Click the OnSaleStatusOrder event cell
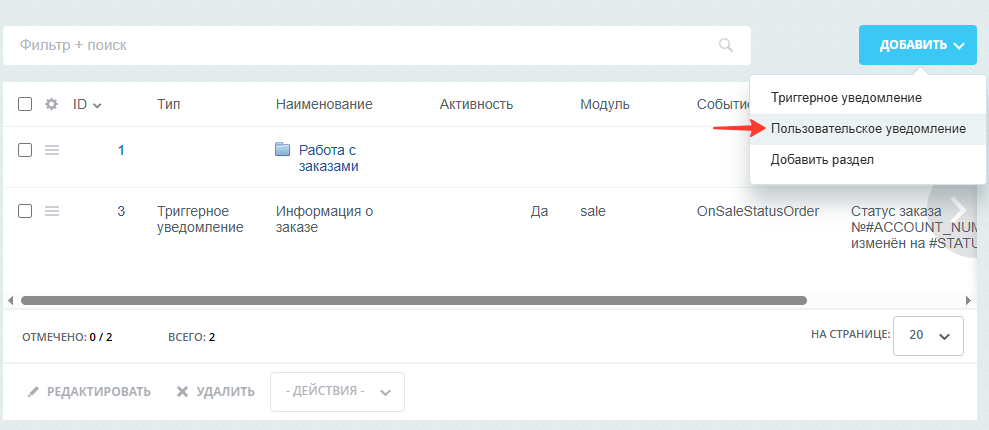 (758, 211)
